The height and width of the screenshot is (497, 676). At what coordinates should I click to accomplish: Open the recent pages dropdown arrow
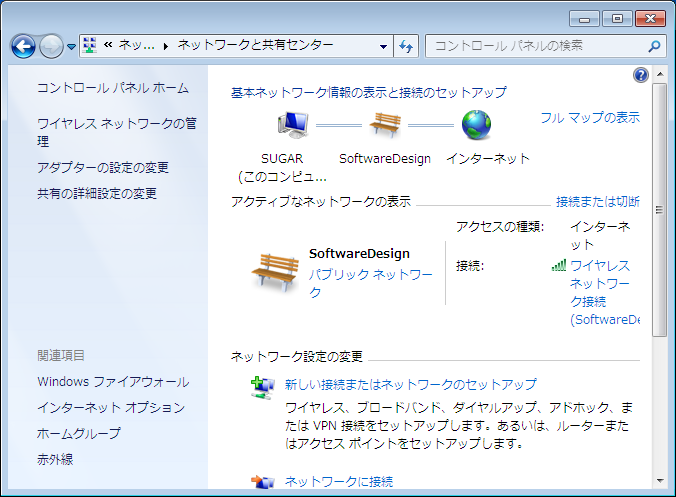click(72, 47)
